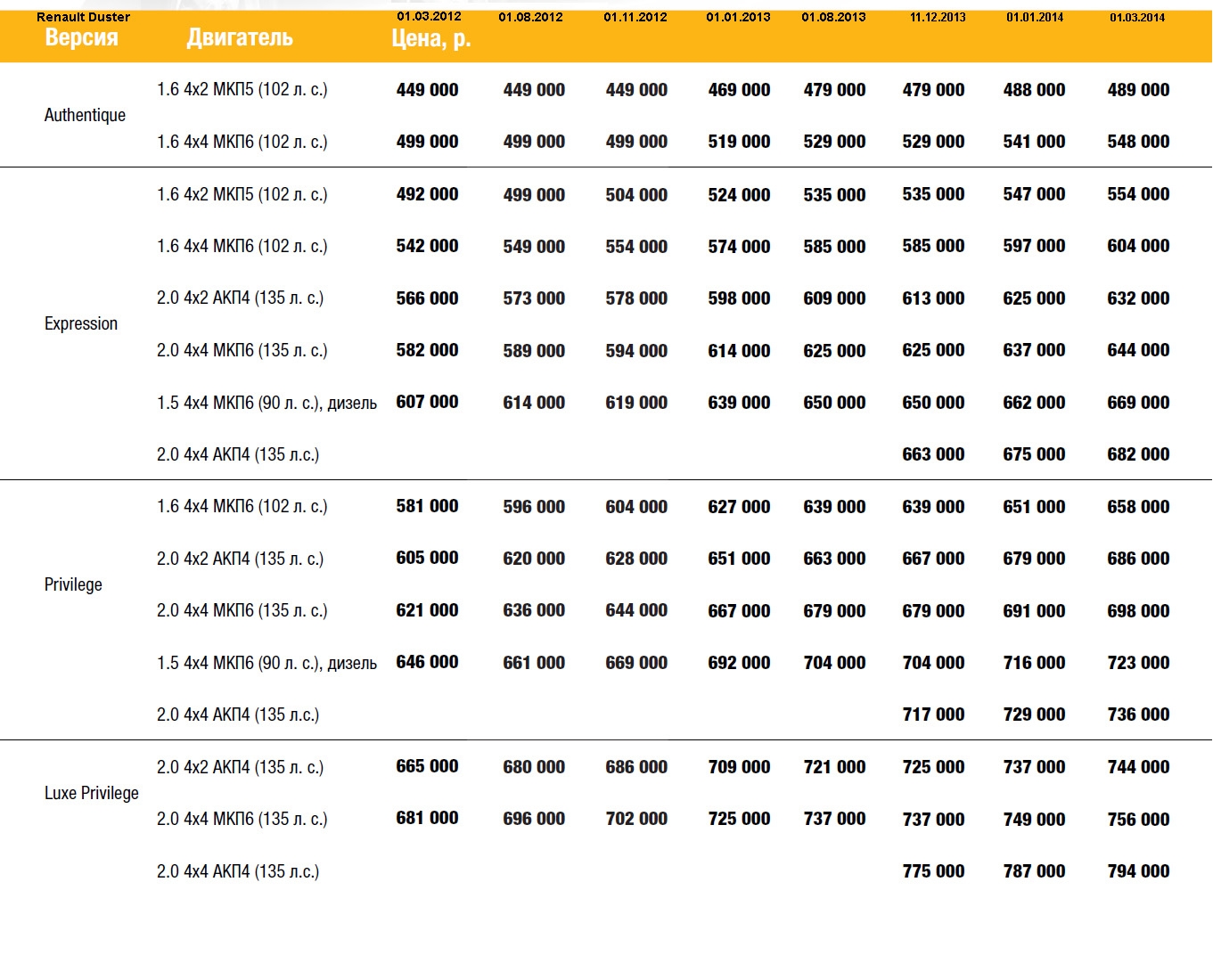Click the 744 000 price cell
Image resolution: width=1213 pixels, height=980 pixels.
(x=1138, y=767)
